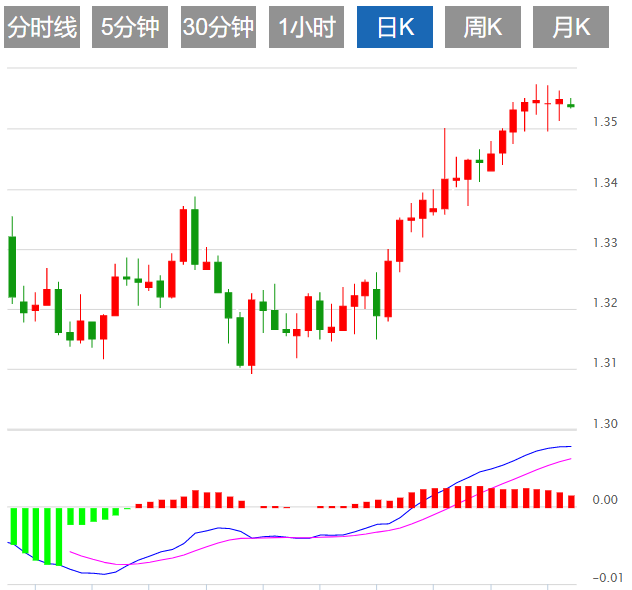Click the 1.30 price axis label

click(x=605, y=424)
